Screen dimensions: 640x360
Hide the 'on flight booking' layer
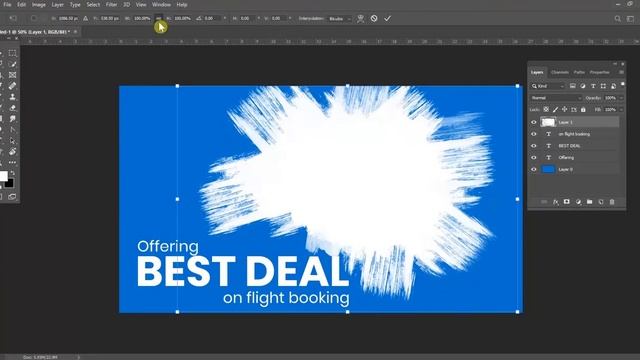pos(533,134)
